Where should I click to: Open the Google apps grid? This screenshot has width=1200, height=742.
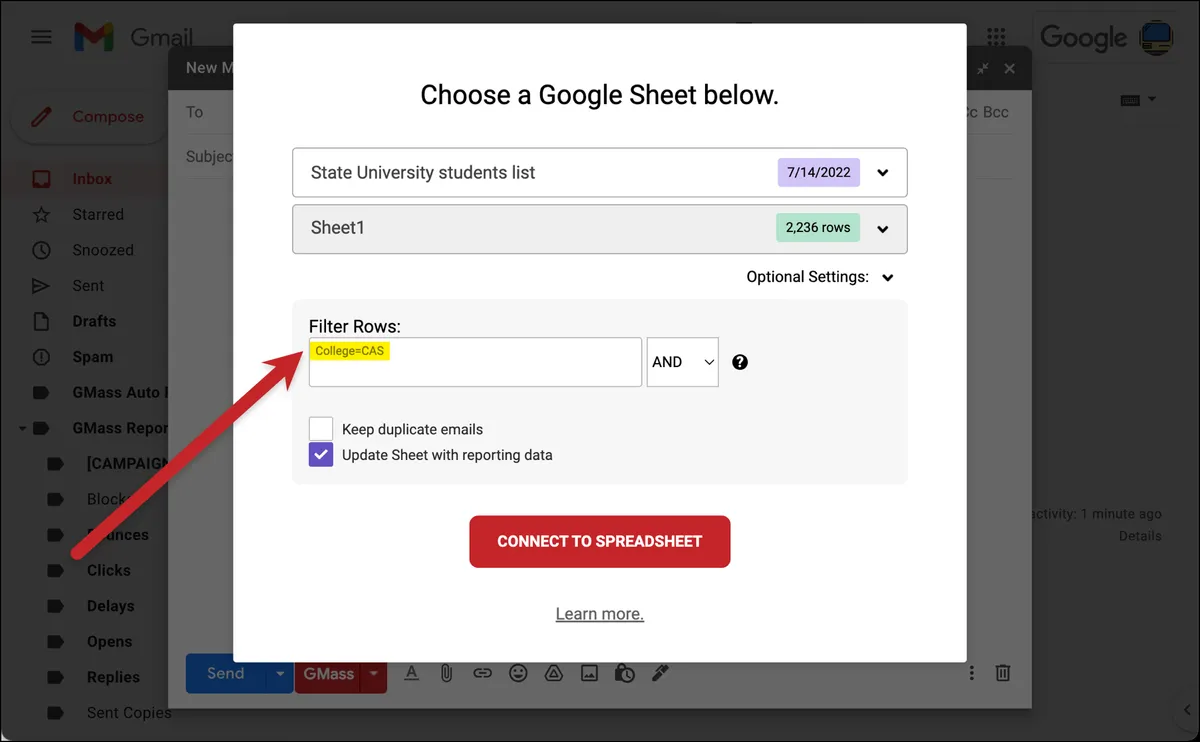996,37
